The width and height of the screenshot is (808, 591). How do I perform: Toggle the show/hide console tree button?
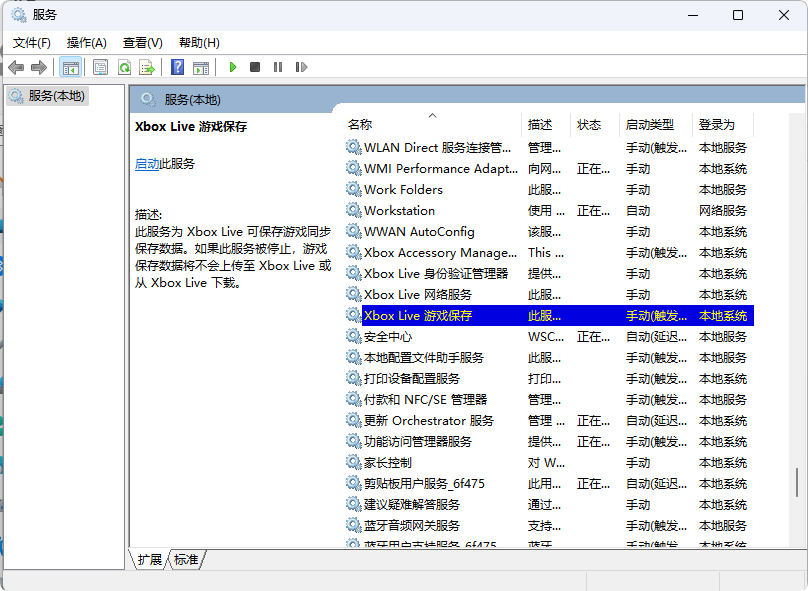point(70,67)
